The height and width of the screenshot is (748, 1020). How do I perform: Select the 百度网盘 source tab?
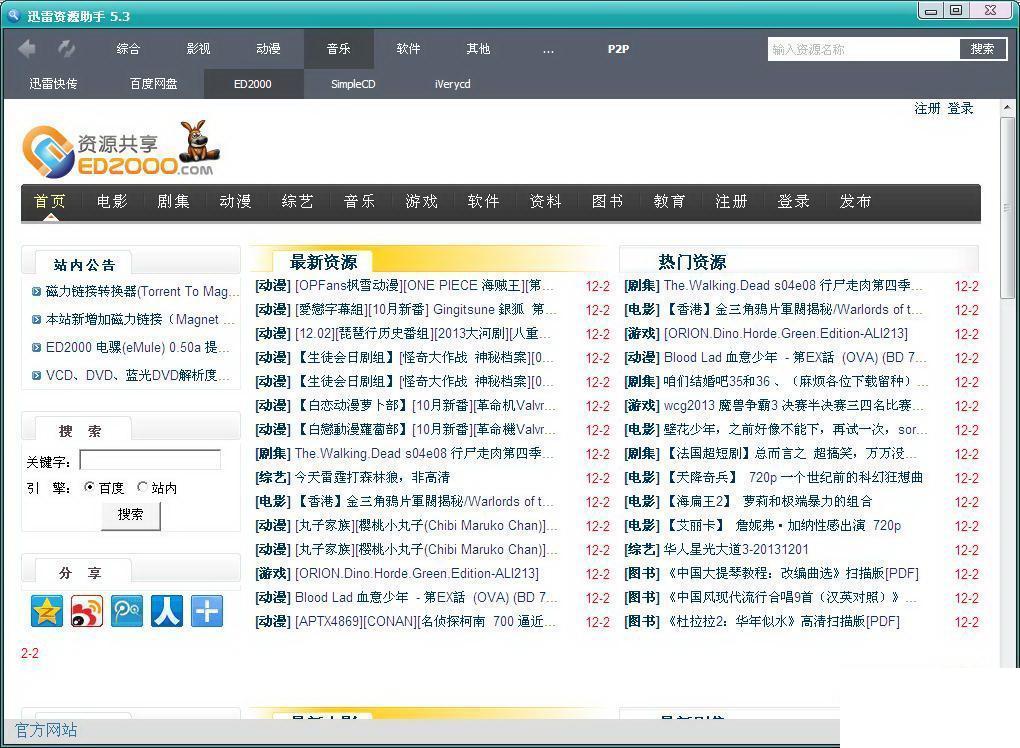click(154, 84)
